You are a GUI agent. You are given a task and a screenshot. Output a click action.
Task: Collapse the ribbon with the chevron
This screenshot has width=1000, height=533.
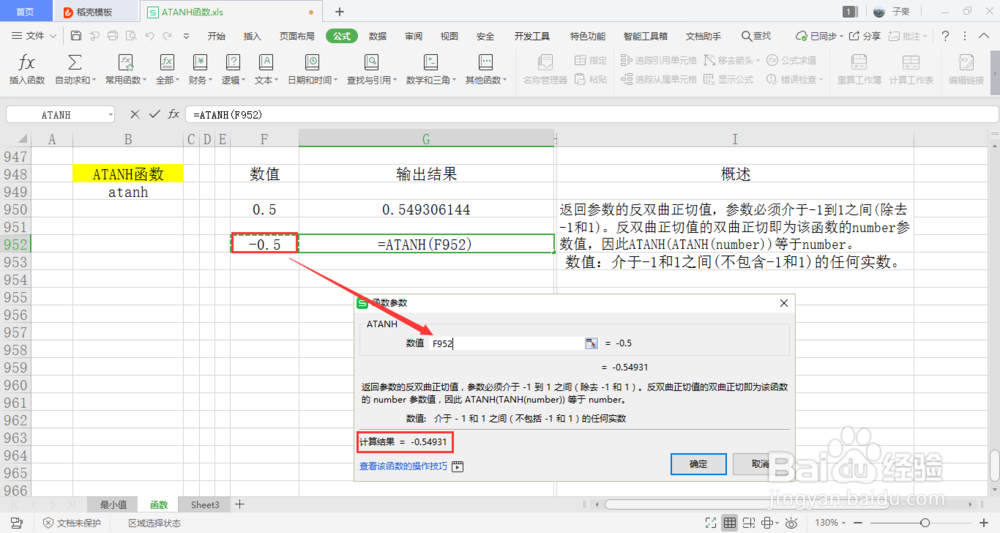983,36
